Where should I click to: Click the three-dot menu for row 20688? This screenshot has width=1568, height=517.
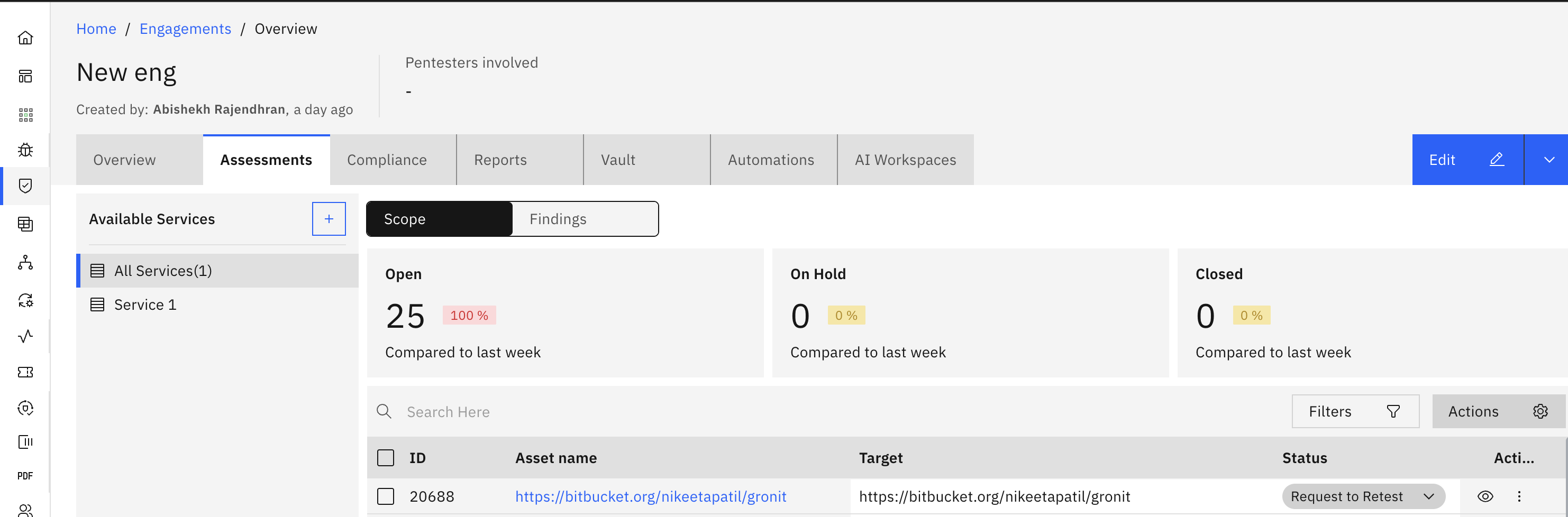pyautogui.click(x=1519, y=496)
